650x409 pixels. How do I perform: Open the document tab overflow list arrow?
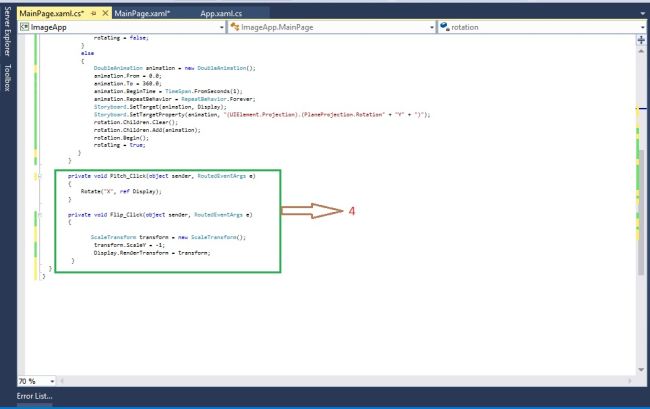tap(643, 14)
